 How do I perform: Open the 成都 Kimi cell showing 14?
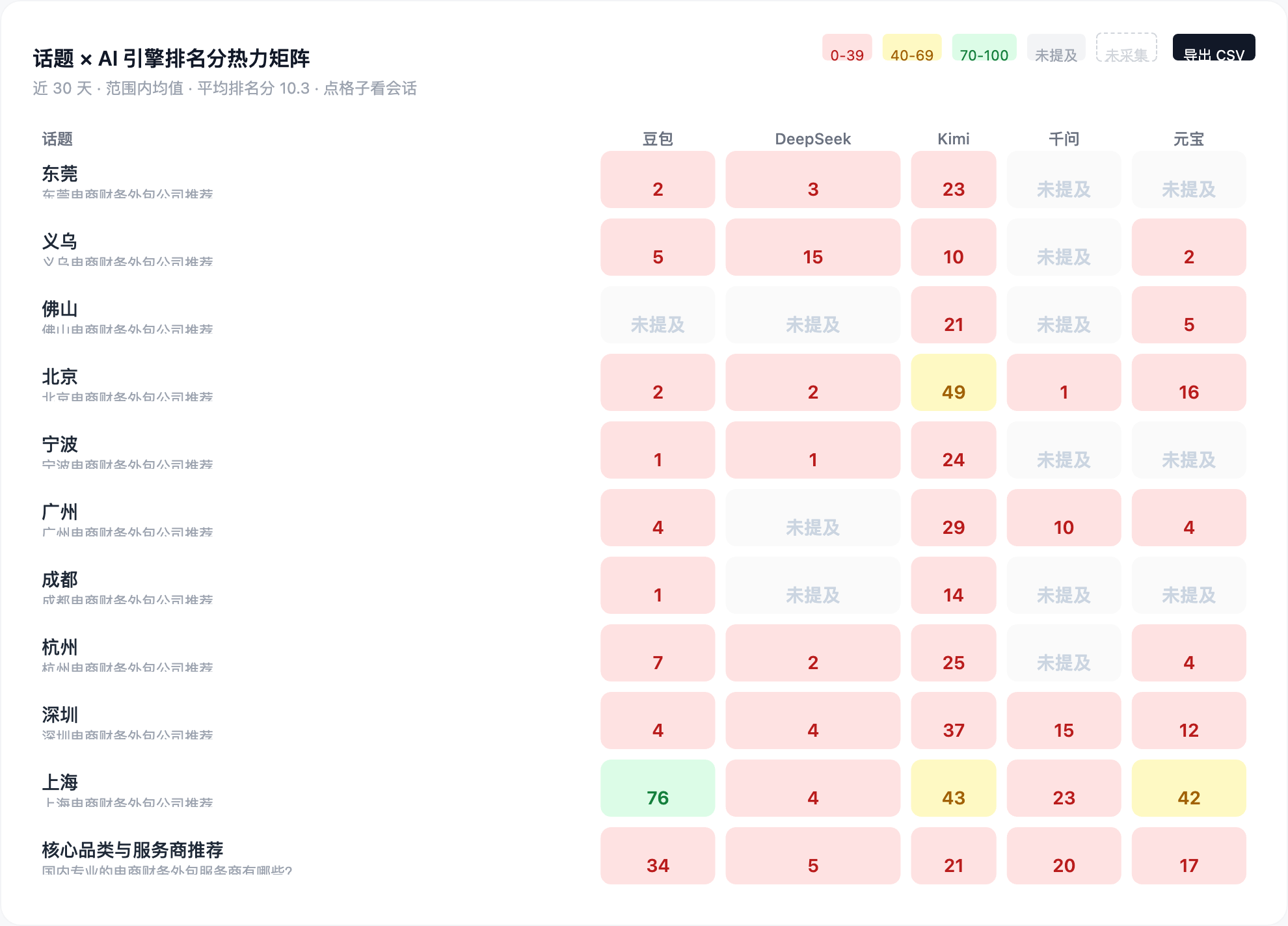click(x=954, y=585)
